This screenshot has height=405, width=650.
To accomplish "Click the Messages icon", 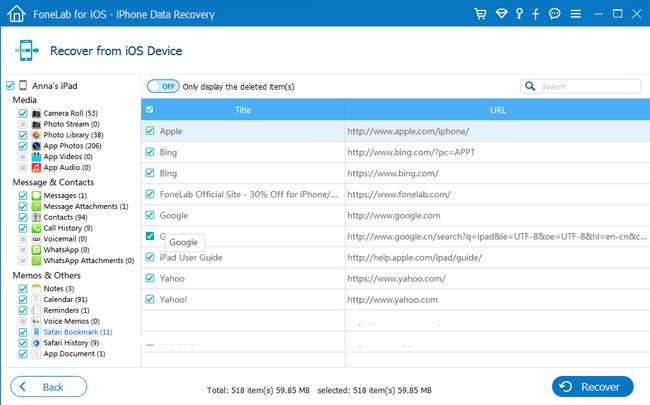I will point(36,195).
